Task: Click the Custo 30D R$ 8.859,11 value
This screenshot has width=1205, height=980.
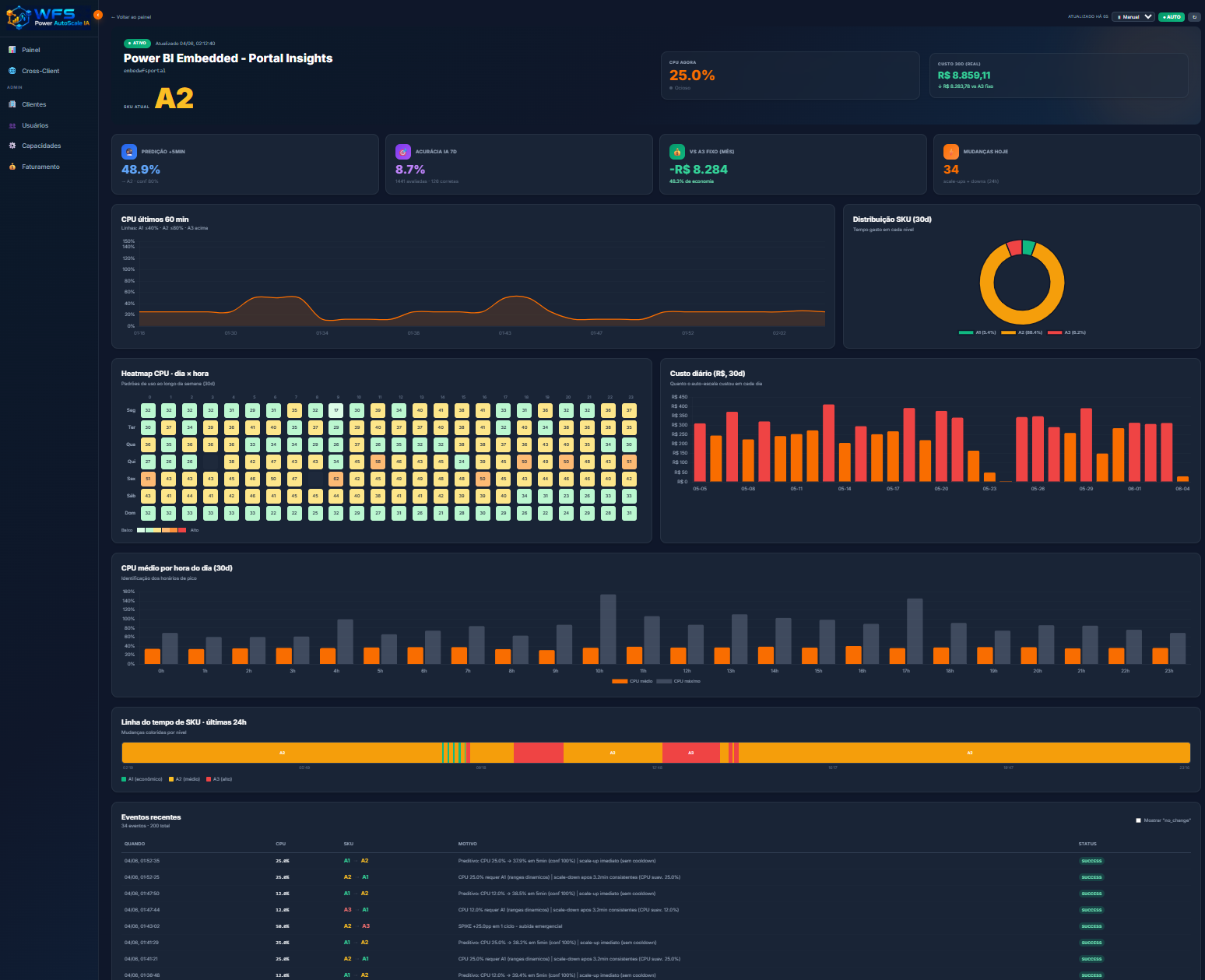Action: click(964, 76)
